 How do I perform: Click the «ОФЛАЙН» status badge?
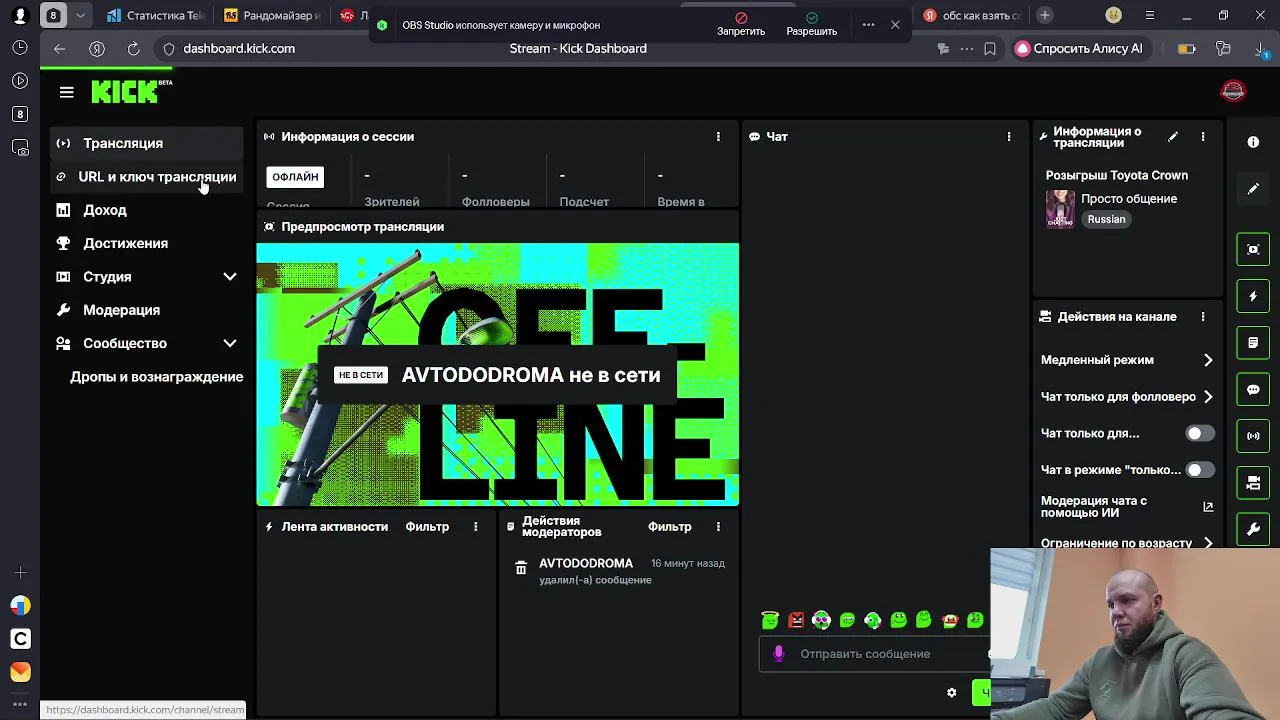[x=295, y=177]
